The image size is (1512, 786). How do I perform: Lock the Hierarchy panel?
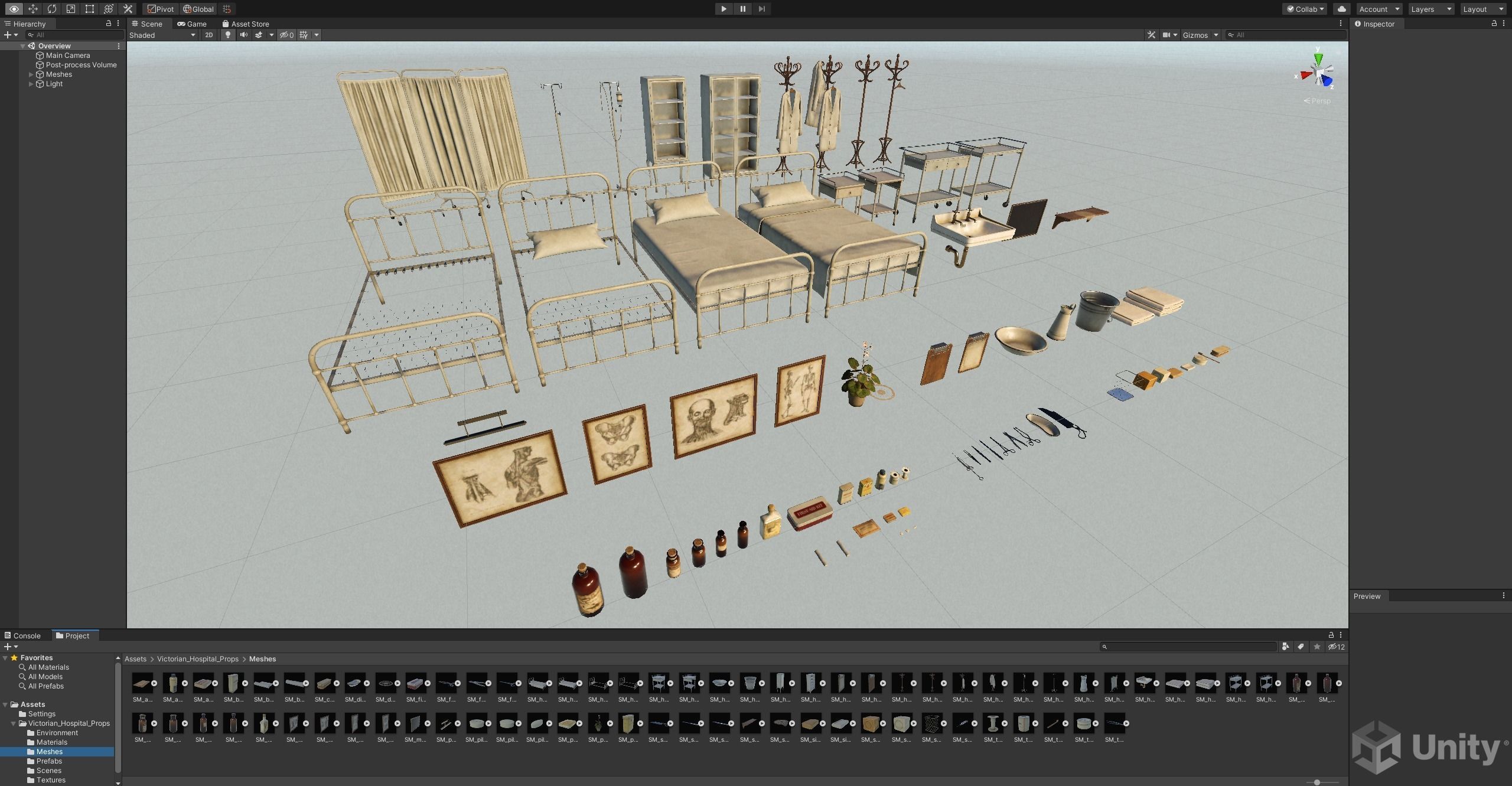(x=108, y=24)
